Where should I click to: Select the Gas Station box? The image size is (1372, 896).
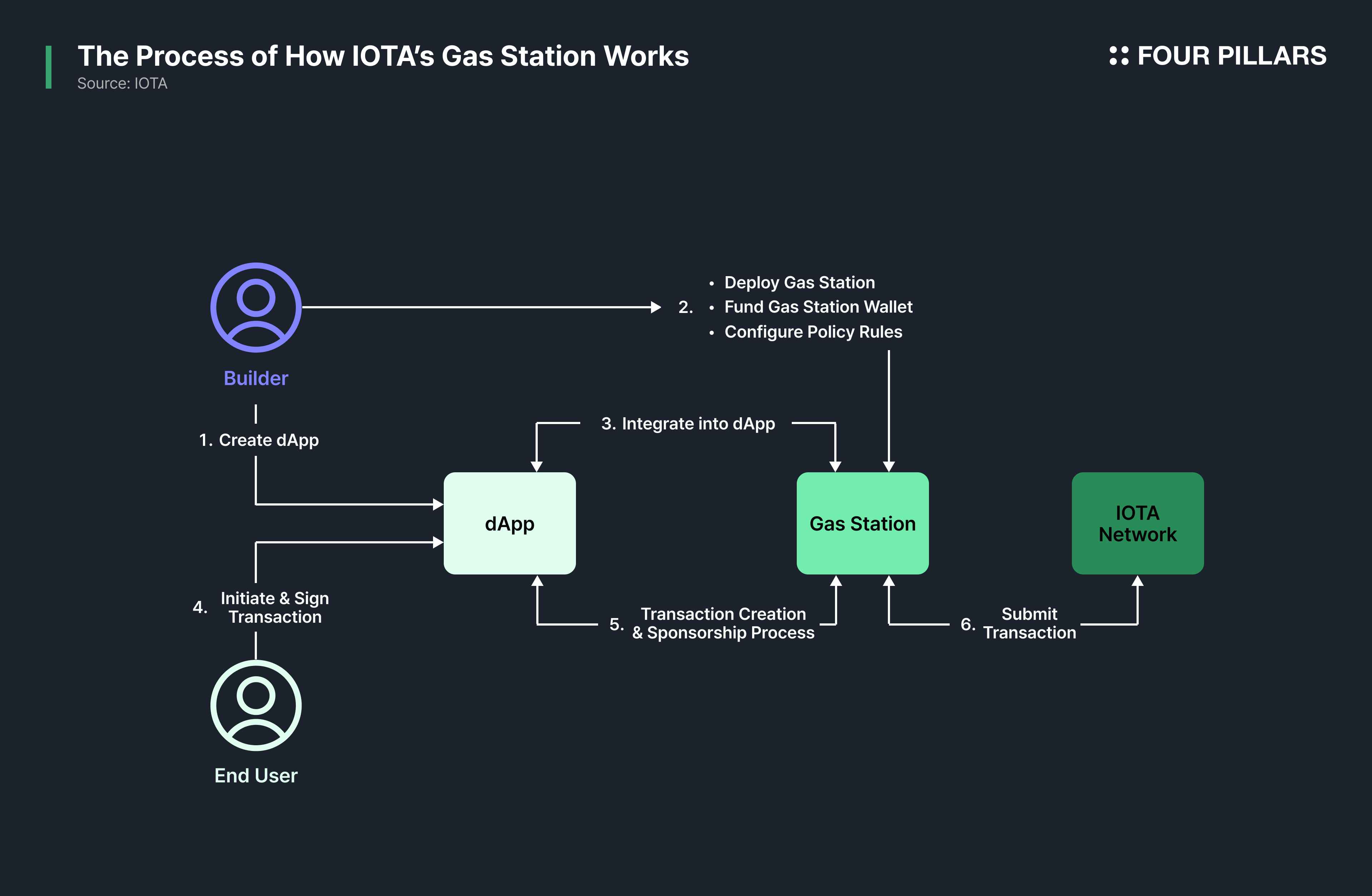(x=863, y=523)
